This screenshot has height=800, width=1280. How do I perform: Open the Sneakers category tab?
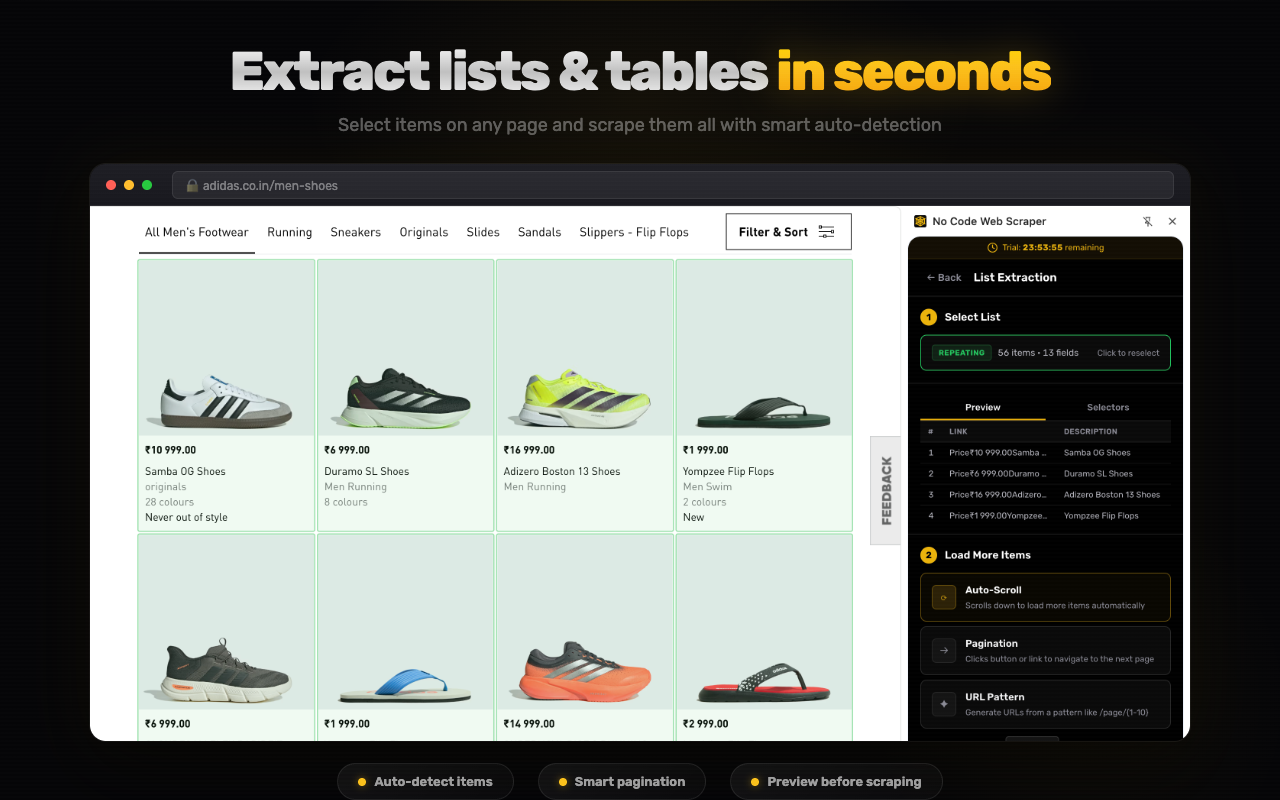pos(355,232)
